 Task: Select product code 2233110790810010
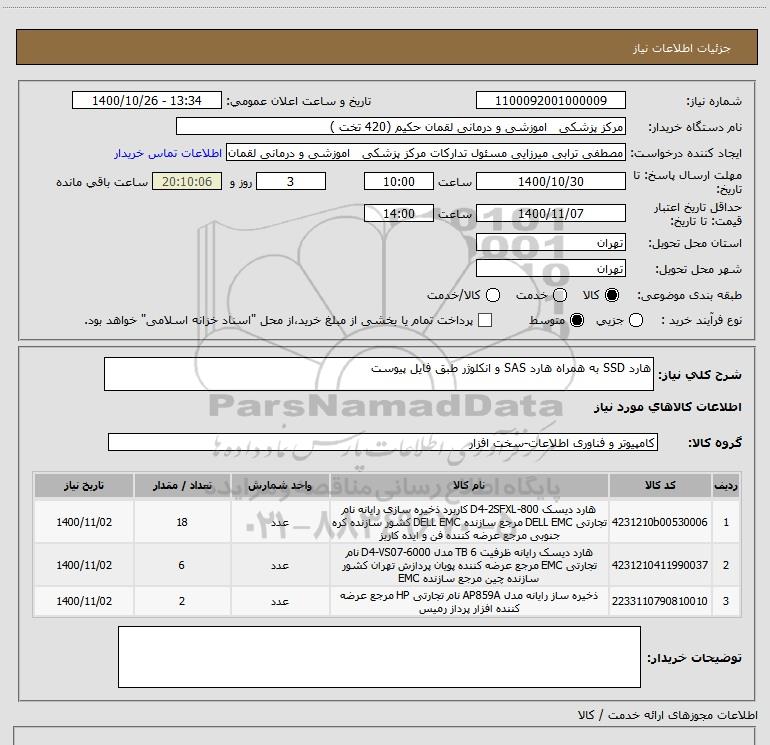[660, 601]
